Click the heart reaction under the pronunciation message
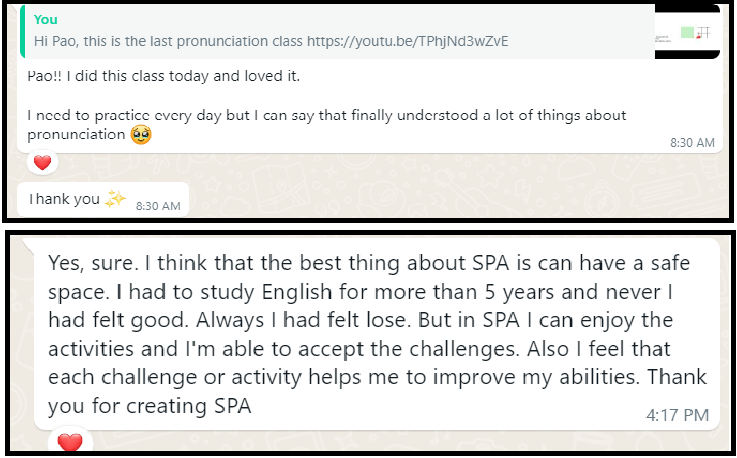Viewport: 737px width, 458px height. pyautogui.click(x=42, y=162)
